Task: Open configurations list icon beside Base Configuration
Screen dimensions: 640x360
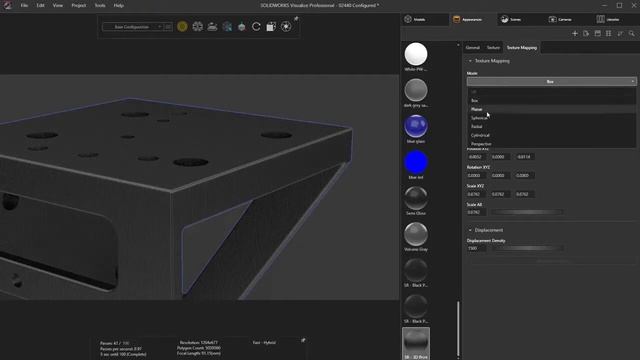Action: (x=168, y=27)
